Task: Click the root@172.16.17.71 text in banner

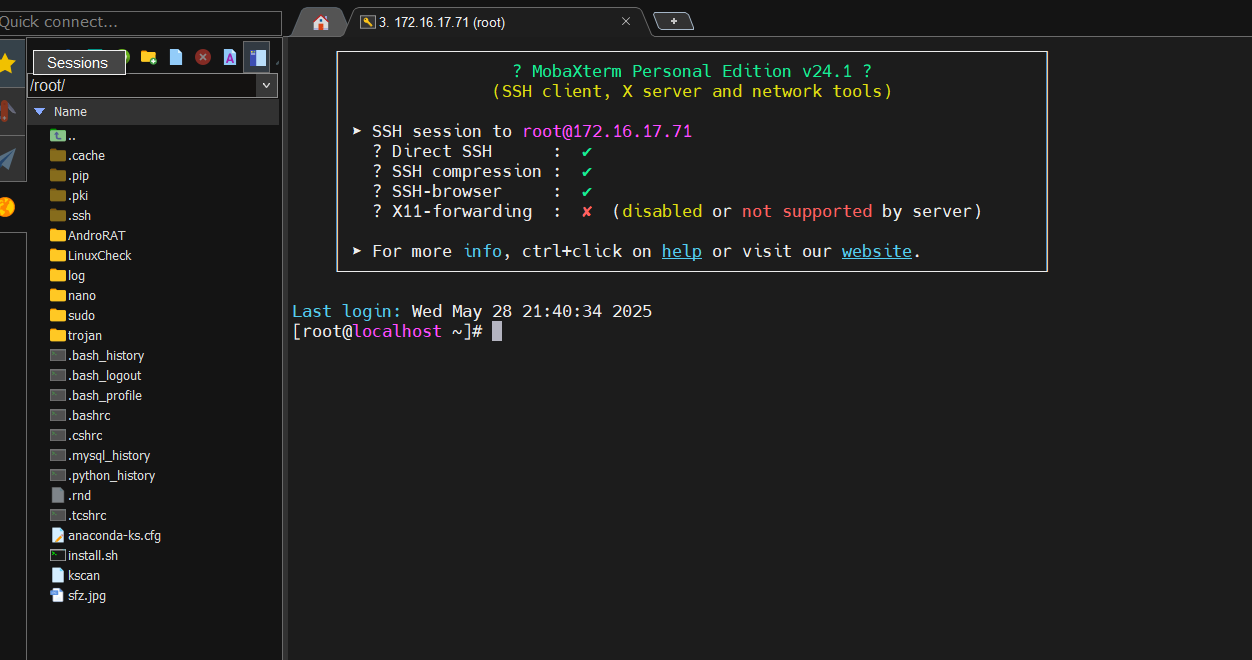Action: coord(607,131)
